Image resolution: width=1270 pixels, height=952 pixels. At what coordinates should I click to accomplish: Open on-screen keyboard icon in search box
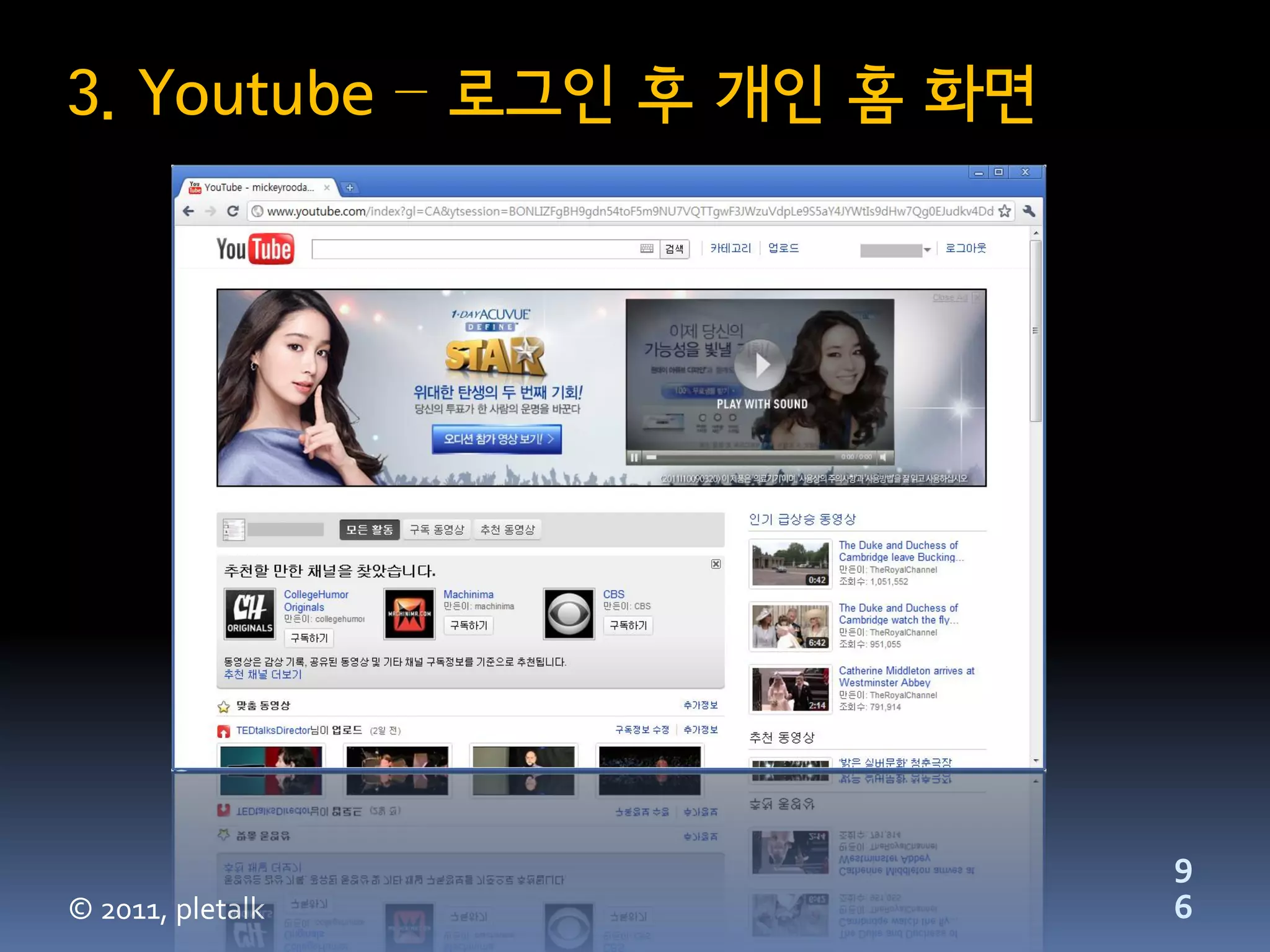pyautogui.click(x=646, y=249)
